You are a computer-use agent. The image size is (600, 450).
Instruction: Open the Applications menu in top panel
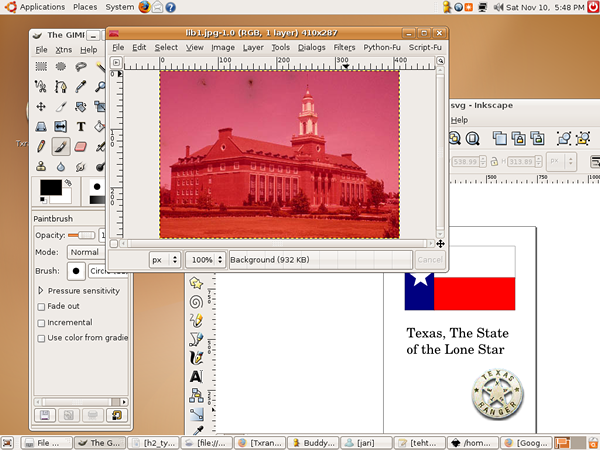point(42,7)
